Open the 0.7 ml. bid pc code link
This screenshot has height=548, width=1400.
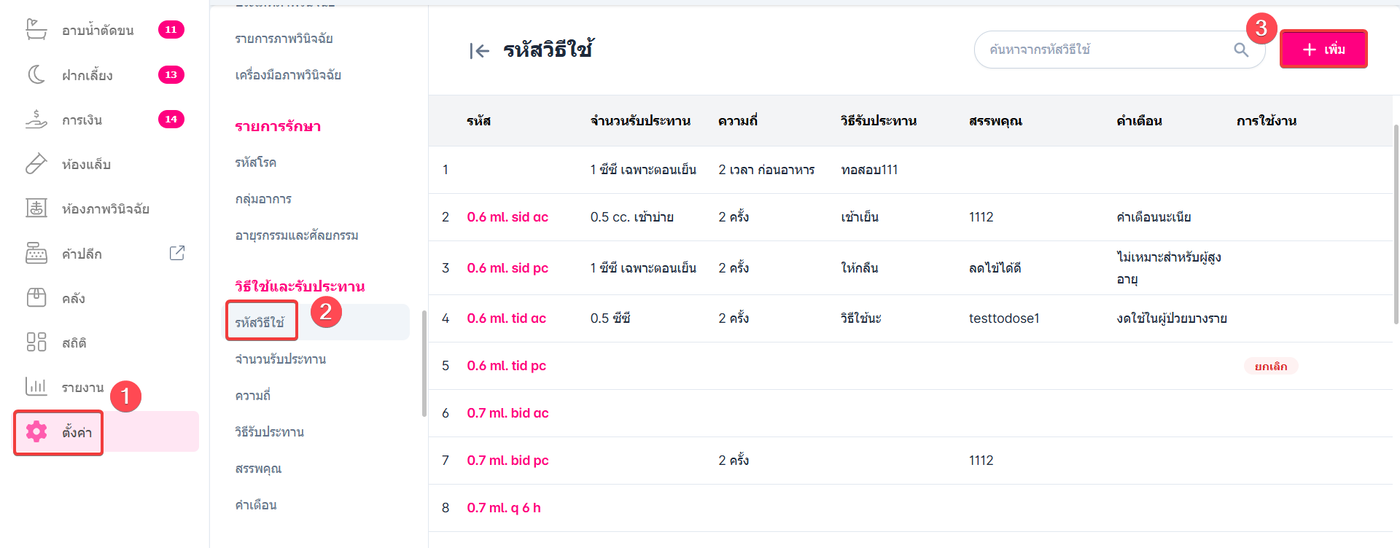pos(507,461)
